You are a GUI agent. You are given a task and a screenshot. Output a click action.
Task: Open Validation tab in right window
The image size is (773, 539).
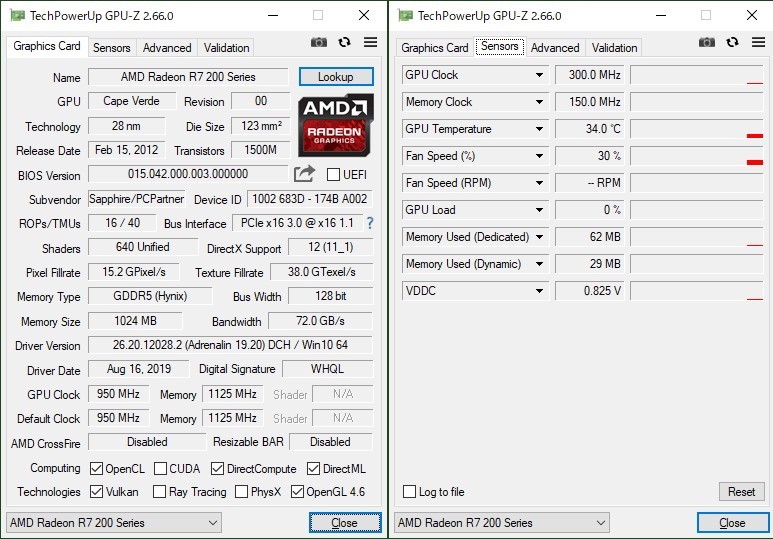click(x=614, y=48)
